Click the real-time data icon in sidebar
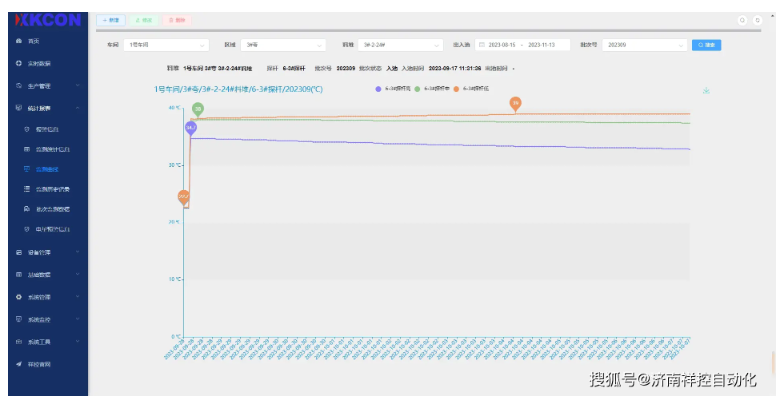Screen dimensions: 784x403 (x=19, y=63)
